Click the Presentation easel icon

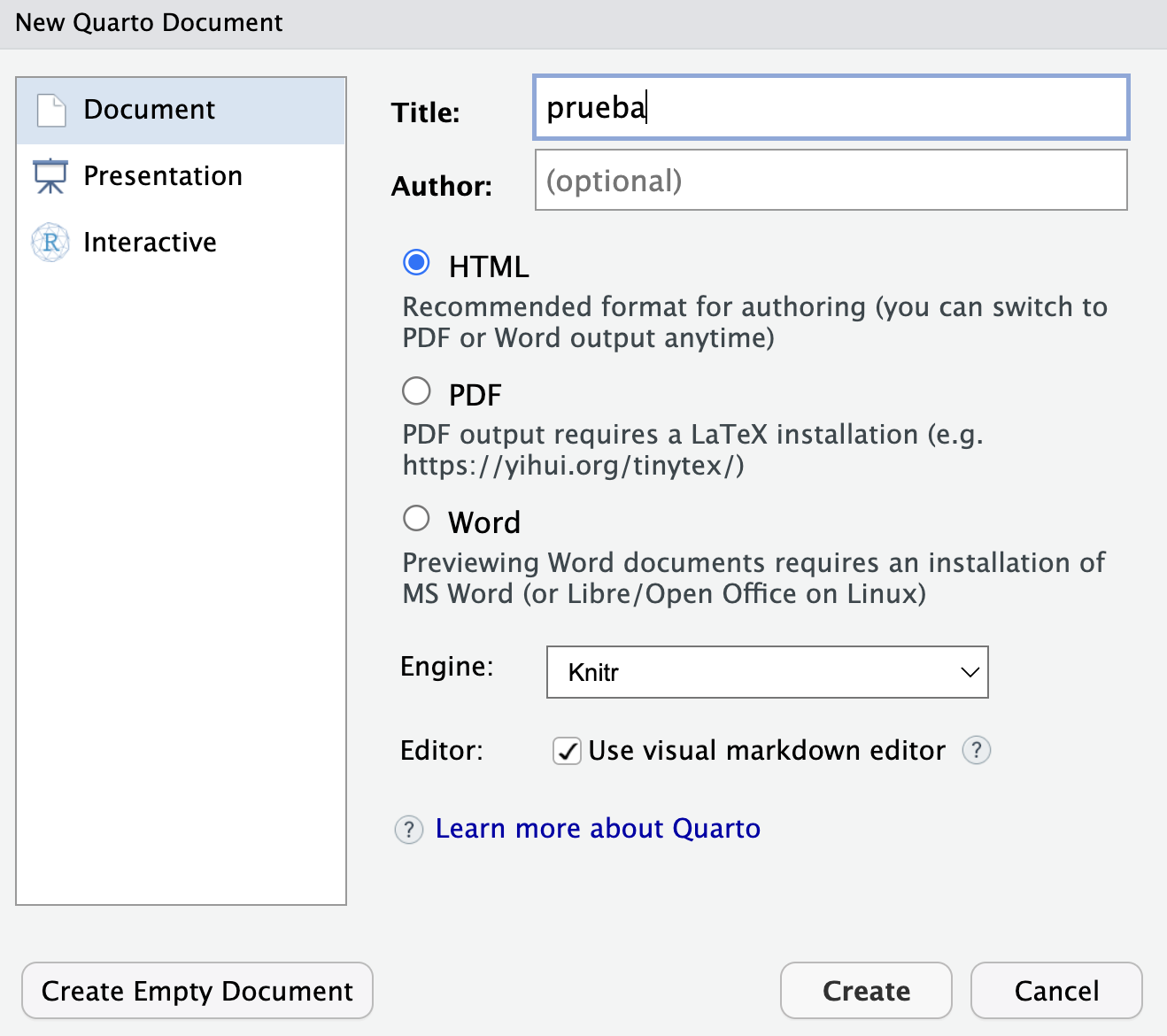click(x=50, y=176)
